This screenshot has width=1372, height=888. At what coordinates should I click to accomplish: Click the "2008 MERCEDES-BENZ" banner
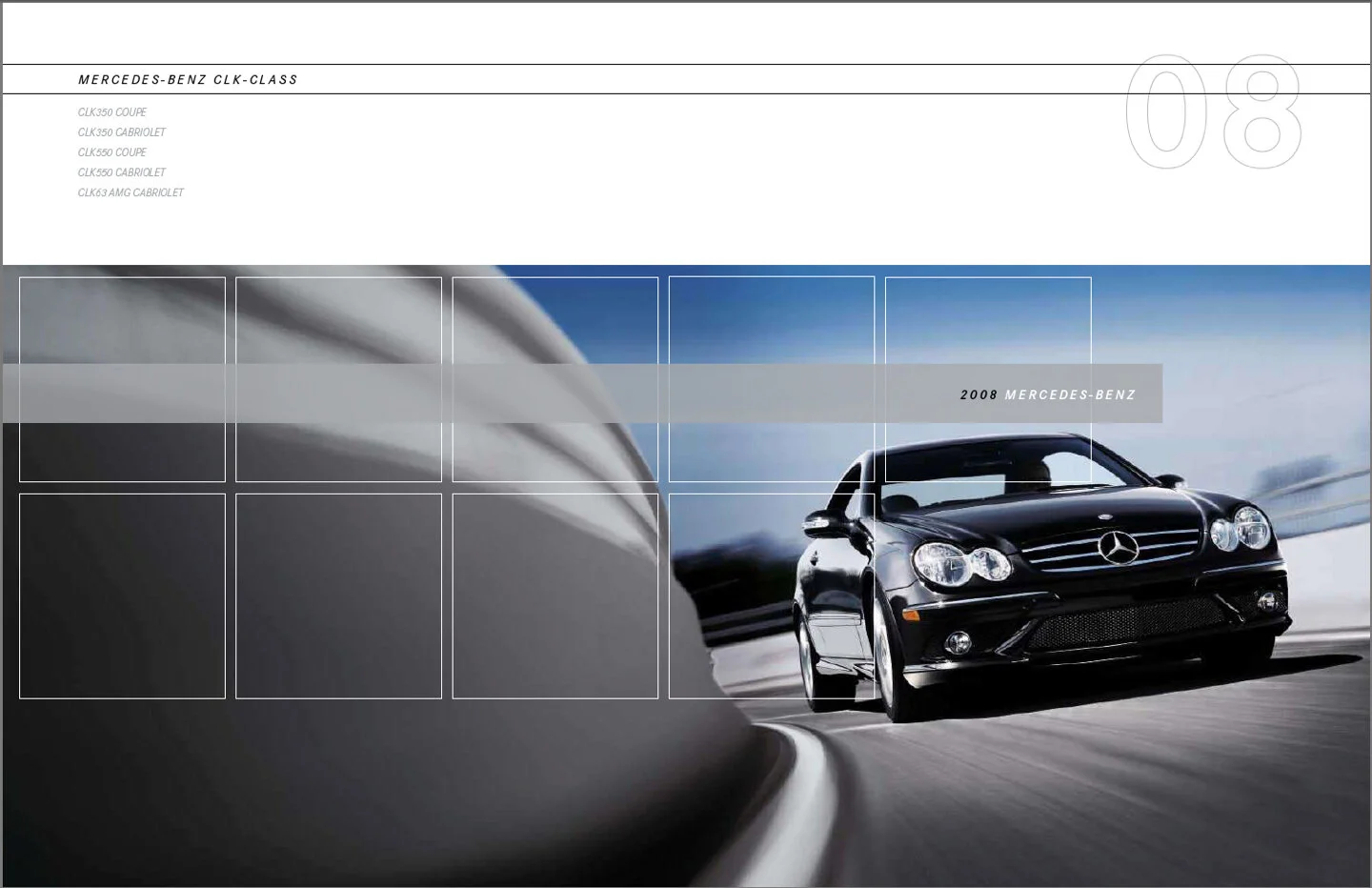point(1048,394)
